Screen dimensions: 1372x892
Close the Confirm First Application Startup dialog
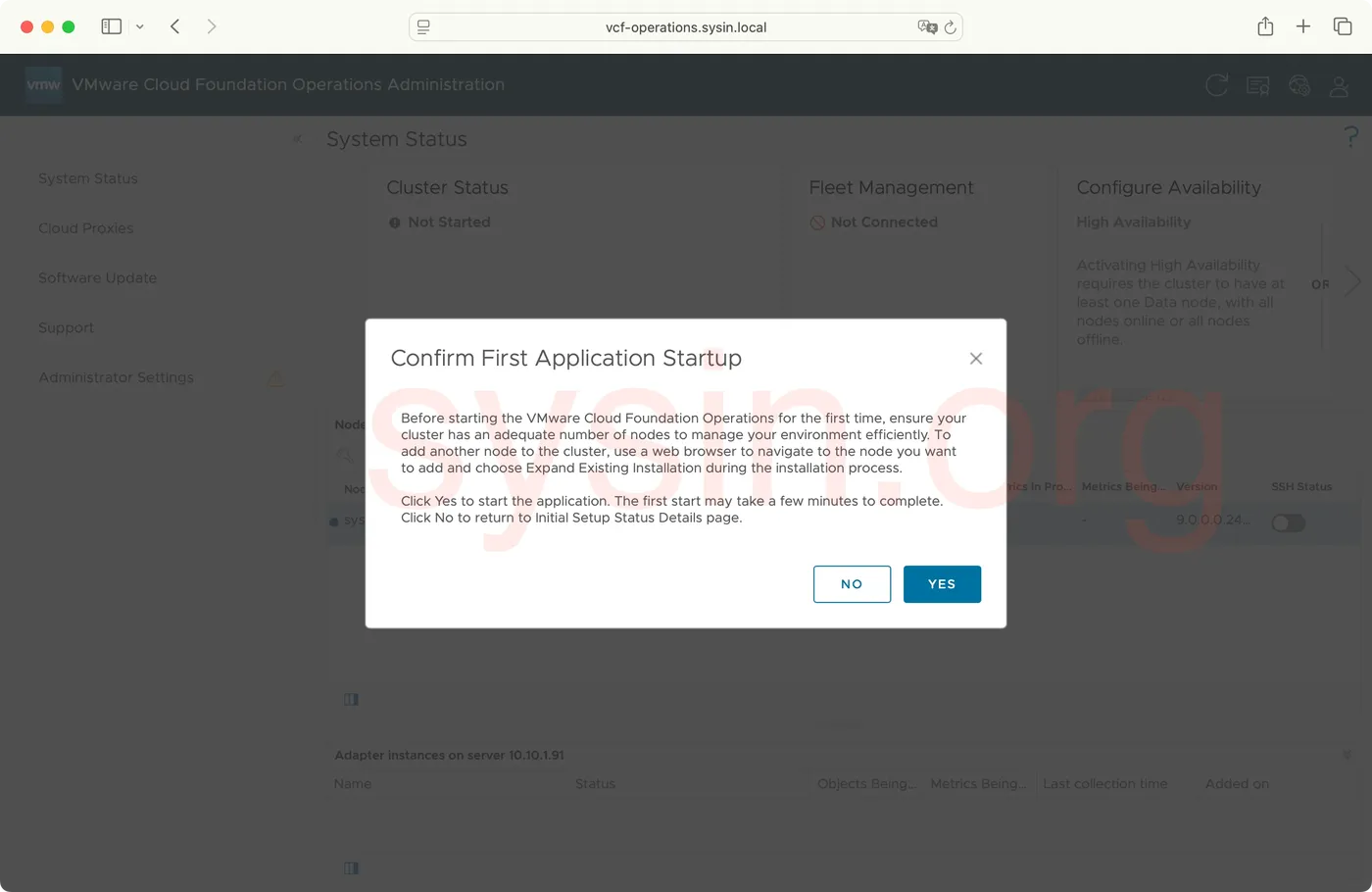pos(976,359)
